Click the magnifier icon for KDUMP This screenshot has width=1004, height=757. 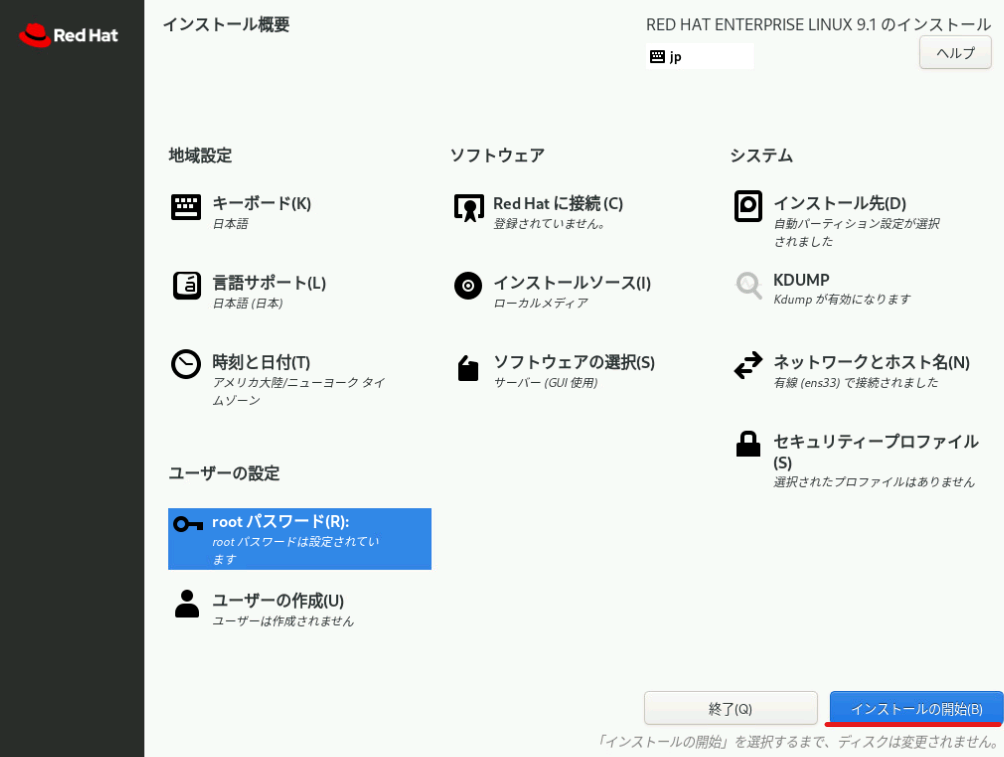click(749, 286)
